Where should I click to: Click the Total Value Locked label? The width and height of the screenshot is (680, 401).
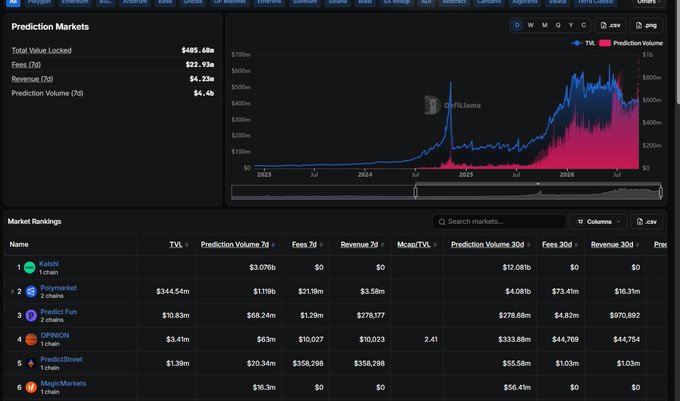click(41, 50)
